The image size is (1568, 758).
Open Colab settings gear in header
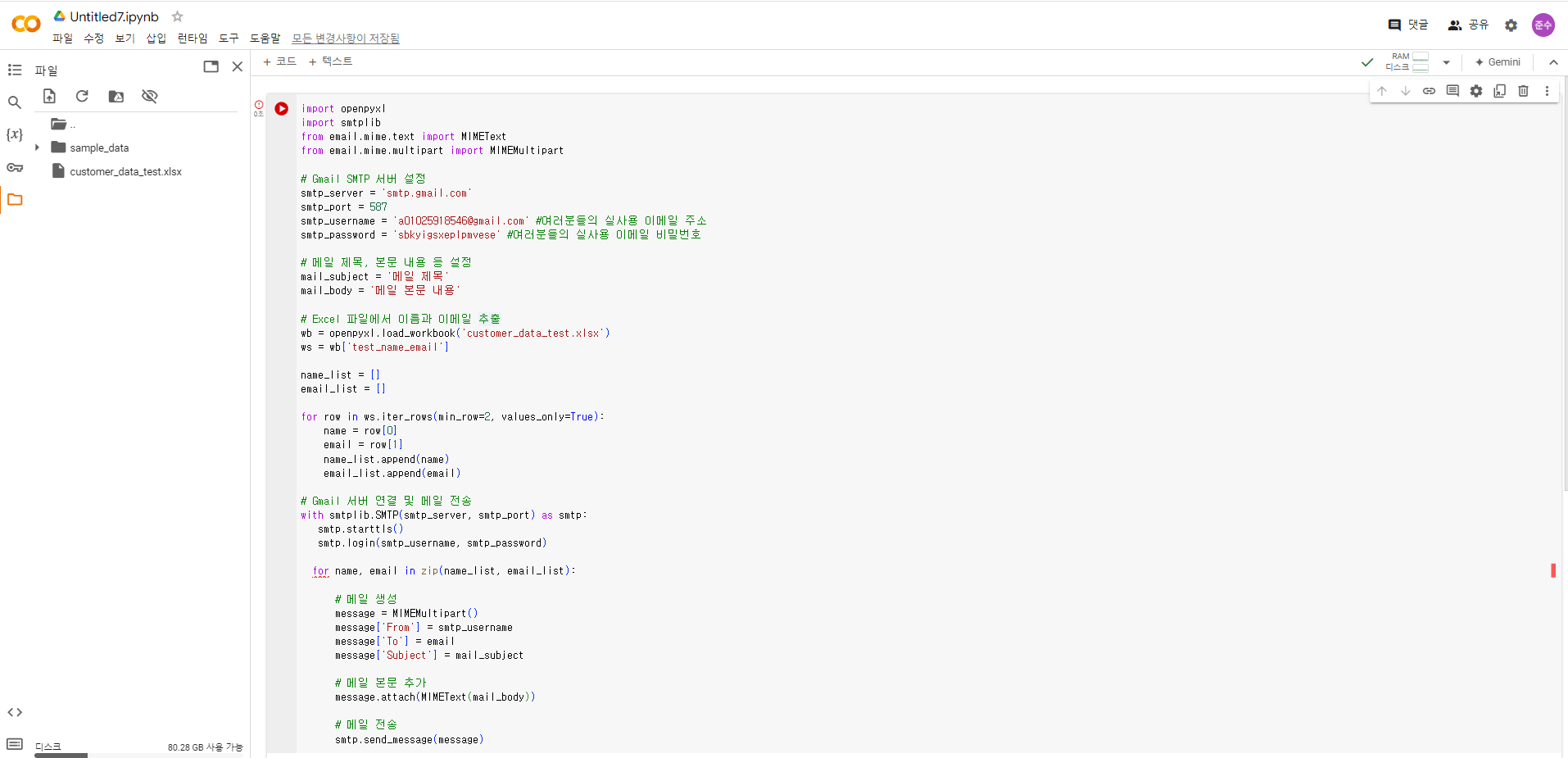pos(1511,25)
